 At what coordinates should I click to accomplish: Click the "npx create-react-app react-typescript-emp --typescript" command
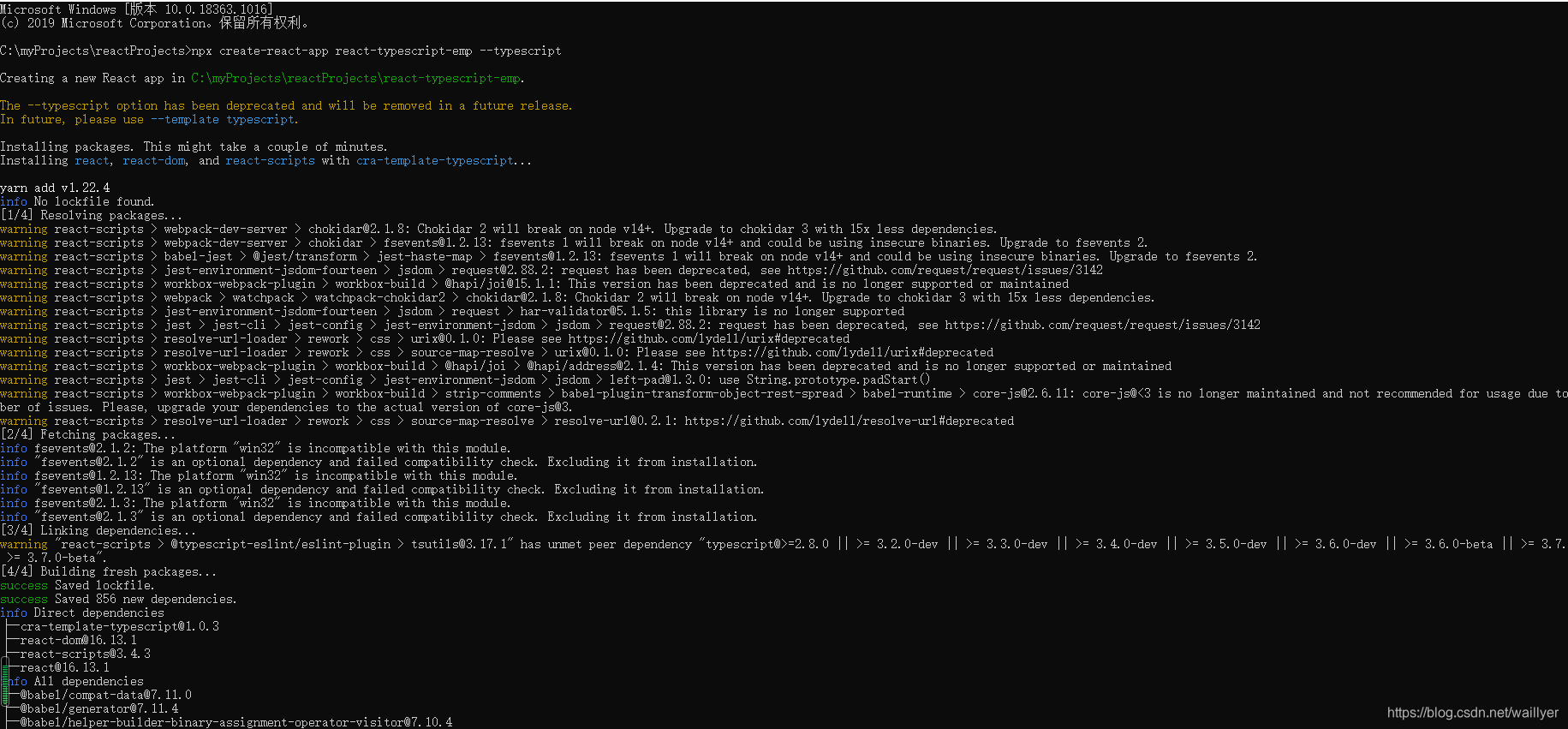[377, 51]
